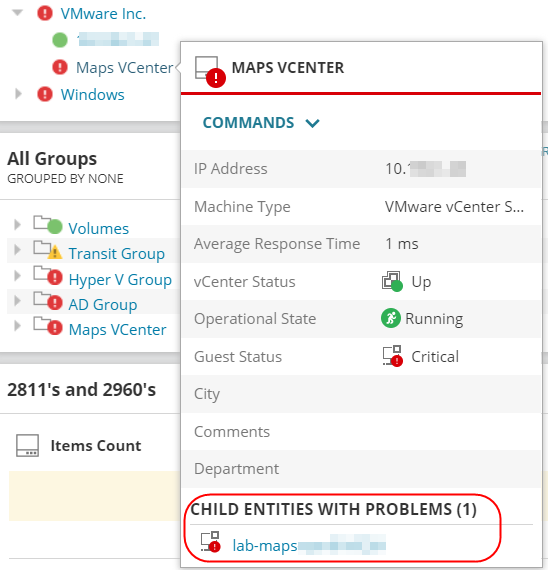Click the AD Group critical folder icon
Image resolution: width=548 pixels, height=570 pixels.
pyautogui.click(x=48, y=301)
